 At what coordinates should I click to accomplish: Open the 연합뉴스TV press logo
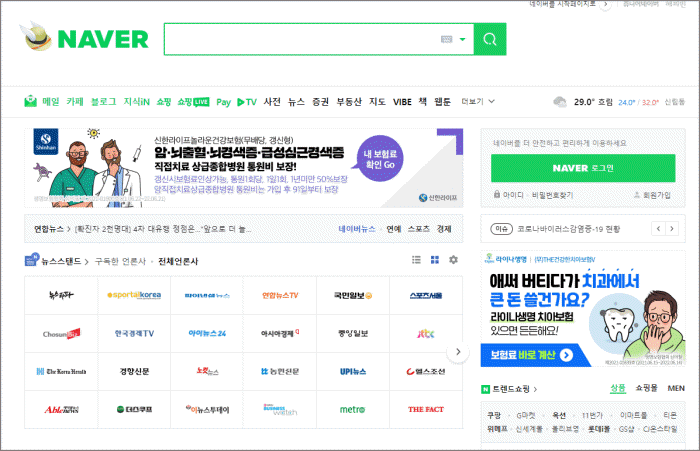(x=280, y=295)
